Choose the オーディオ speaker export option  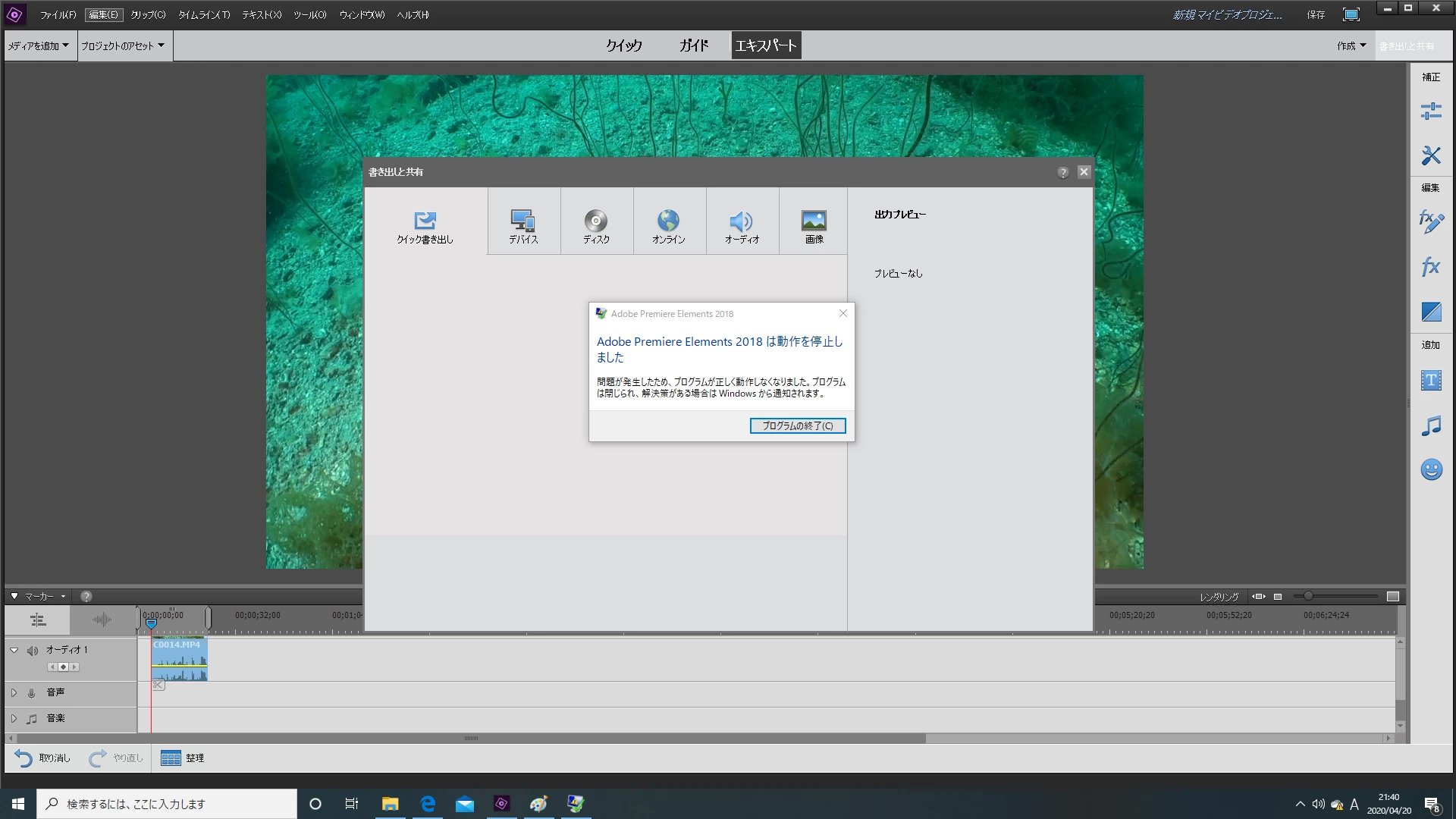(741, 226)
